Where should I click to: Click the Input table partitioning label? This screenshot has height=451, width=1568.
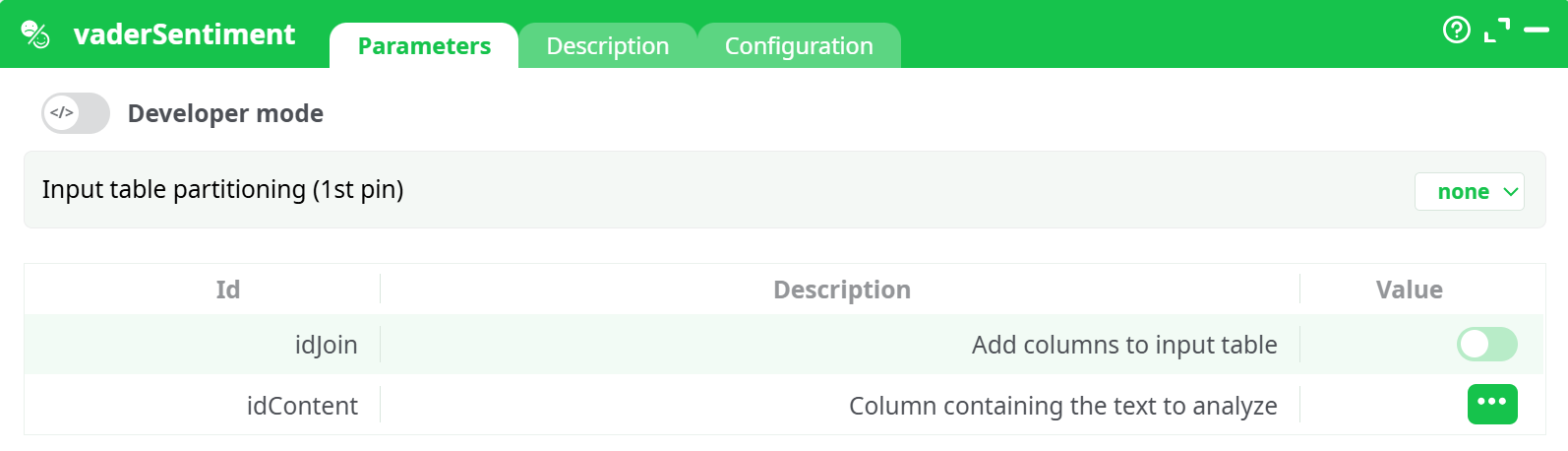pos(222,189)
